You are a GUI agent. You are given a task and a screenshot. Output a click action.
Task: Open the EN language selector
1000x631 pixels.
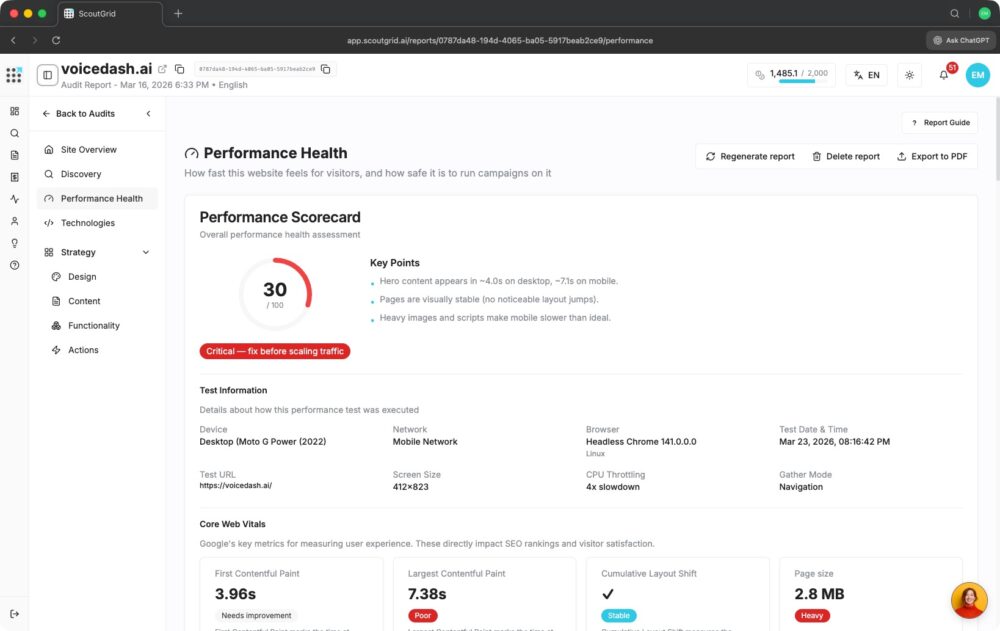click(866, 75)
